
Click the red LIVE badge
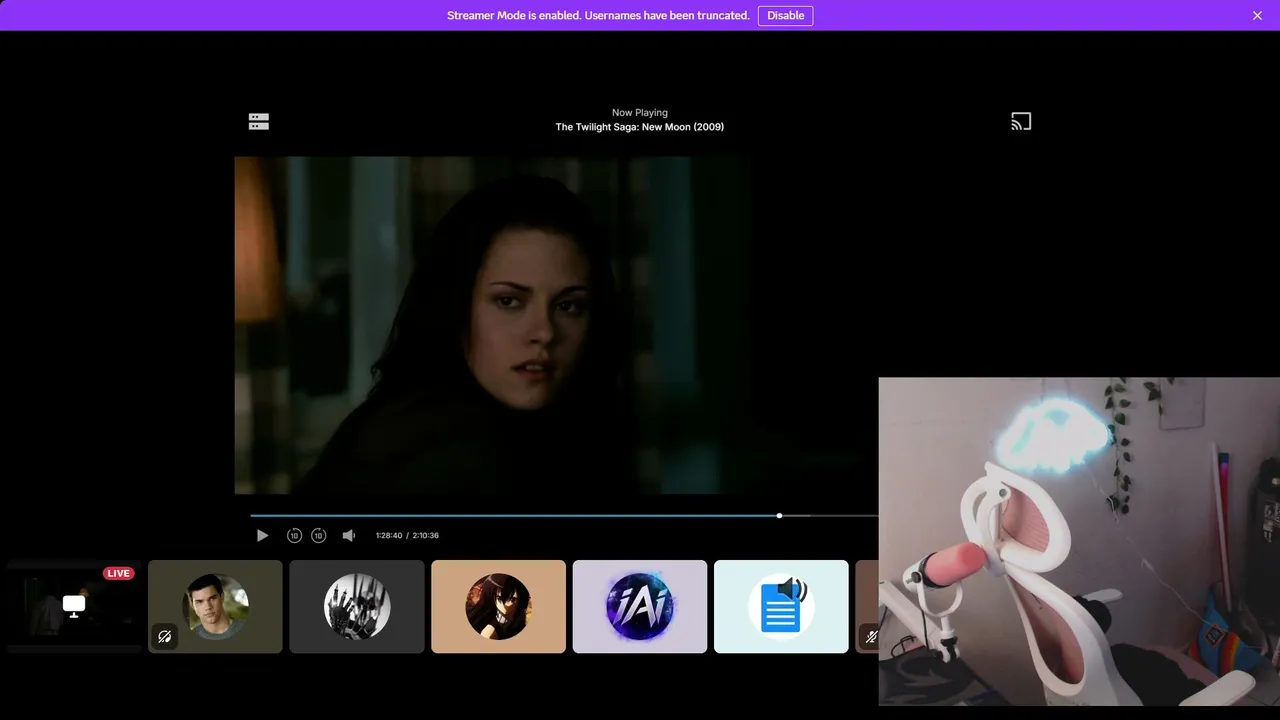[x=118, y=573]
